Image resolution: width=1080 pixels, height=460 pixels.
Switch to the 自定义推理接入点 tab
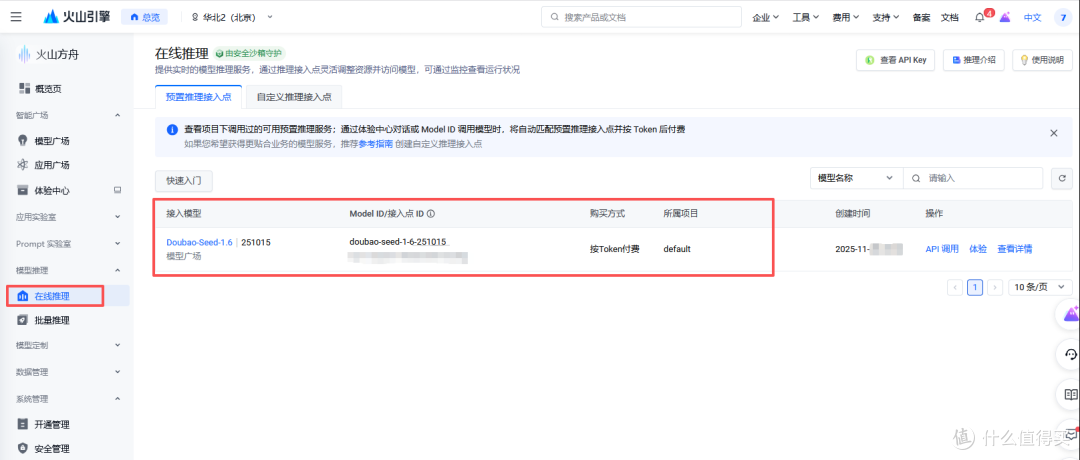click(294, 97)
